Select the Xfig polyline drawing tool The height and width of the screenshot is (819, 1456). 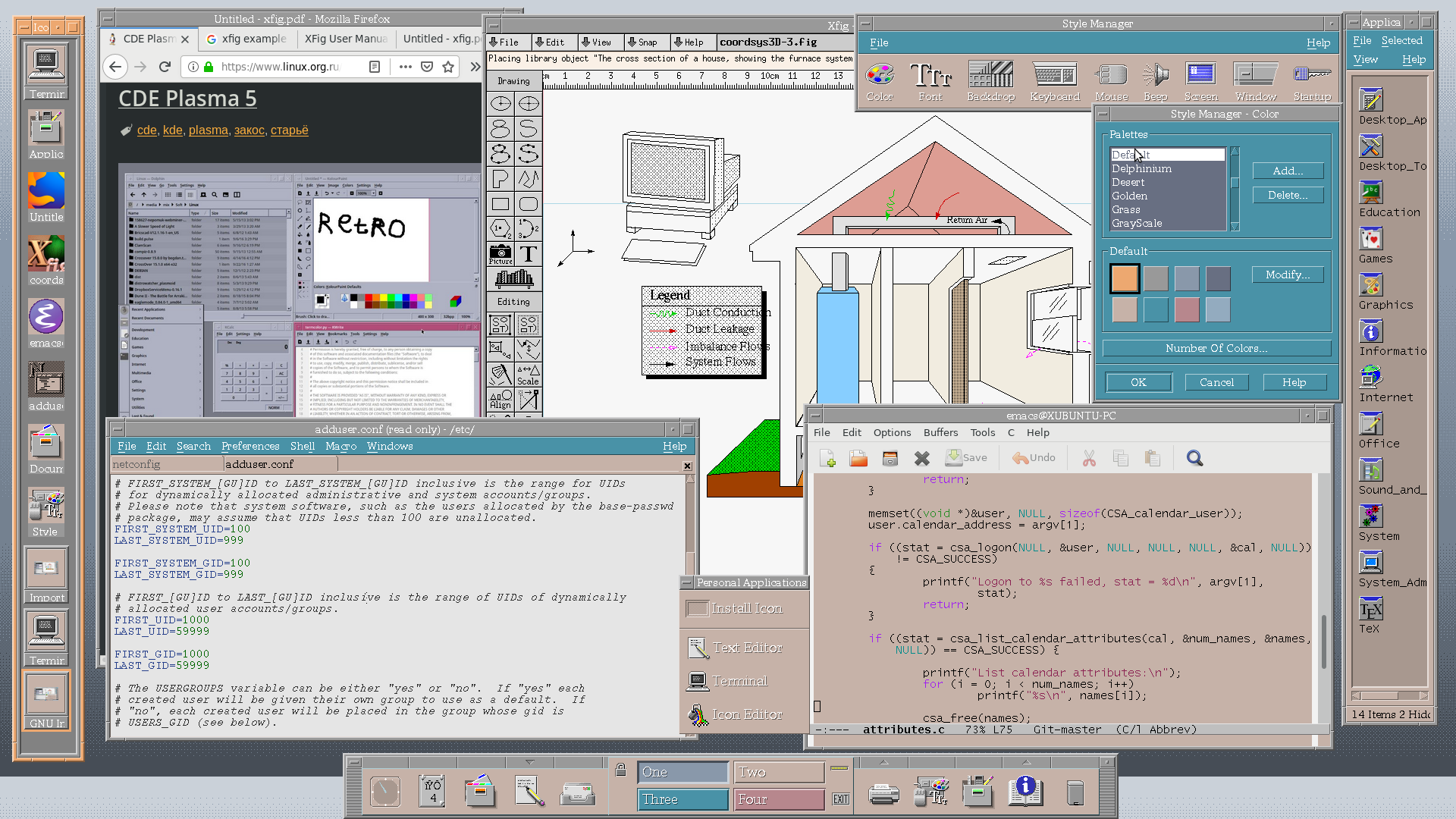[529, 179]
